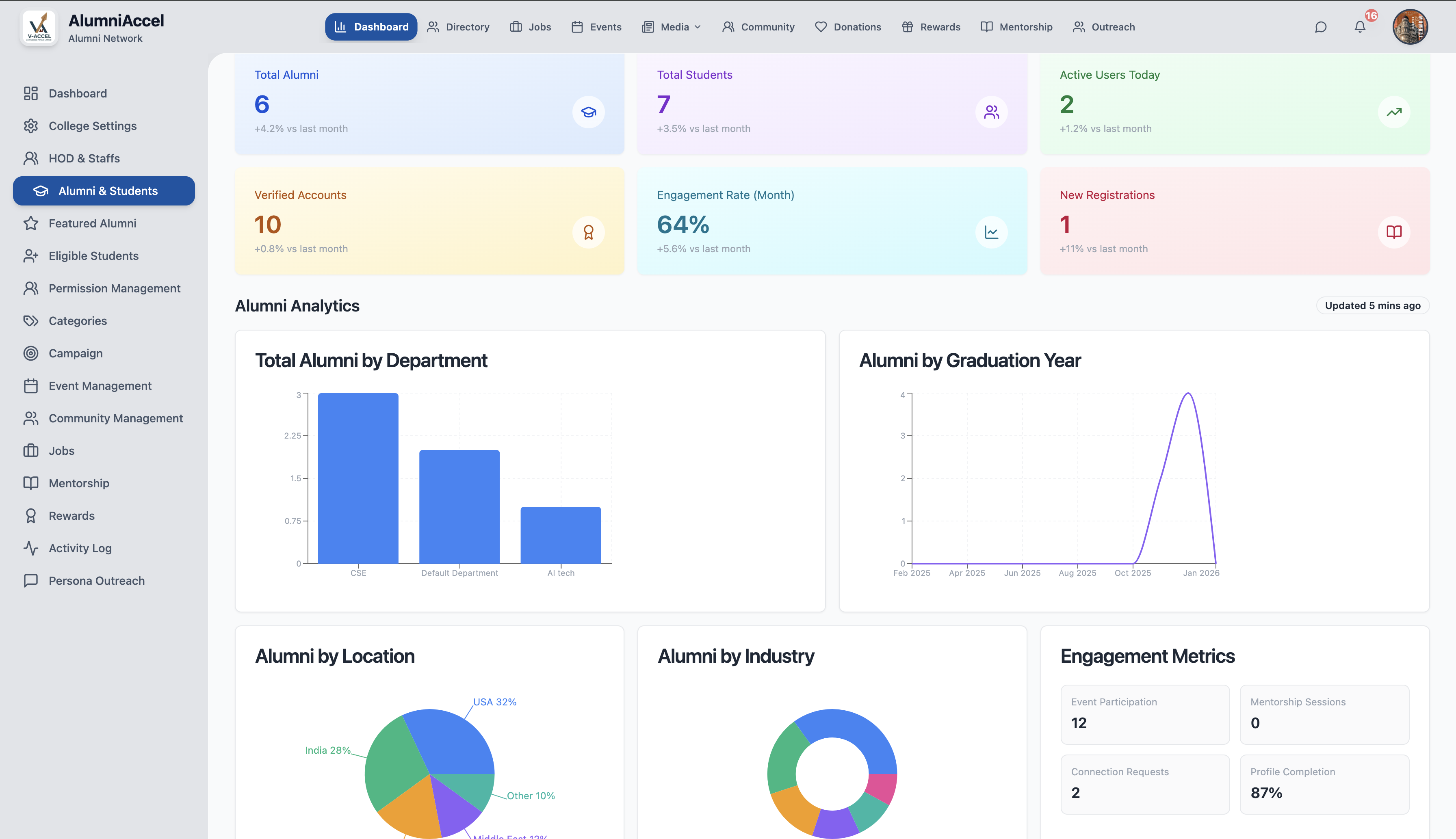
Task: Click the graduation cap icon on Total Alumni
Action: click(588, 112)
